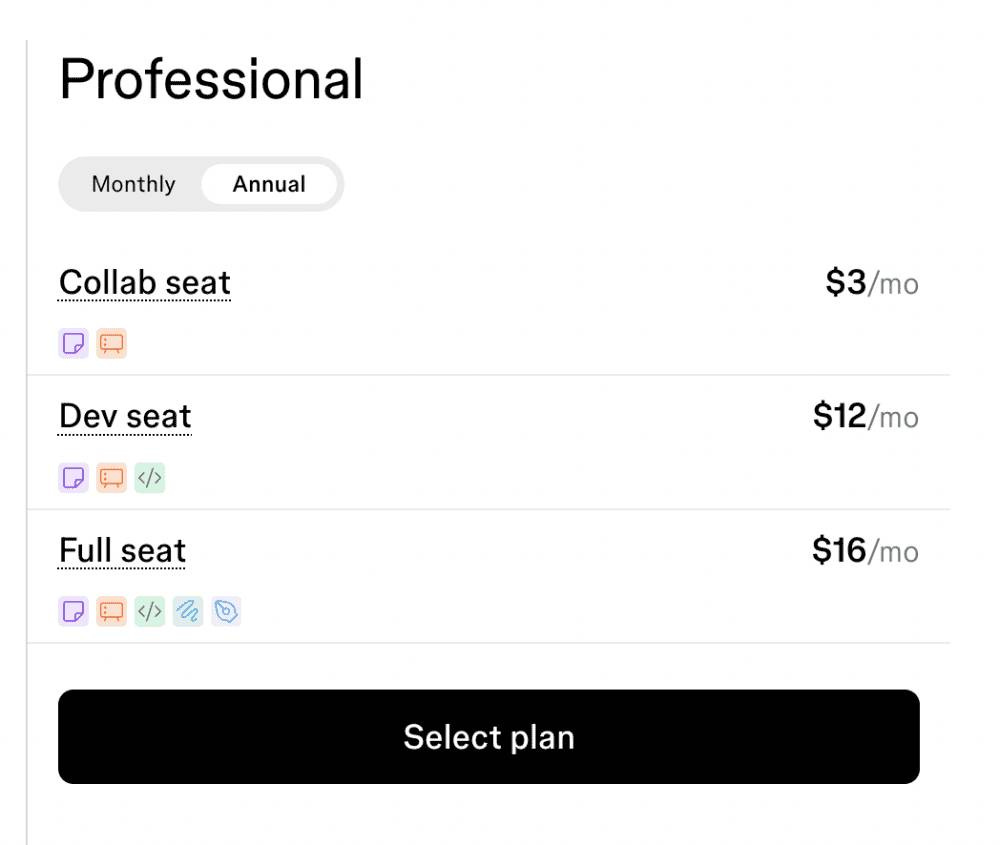Image resolution: width=1000 pixels, height=845 pixels.
Task: Click the purple FigJam icon under Dev seat
Action: [x=73, y=478]
